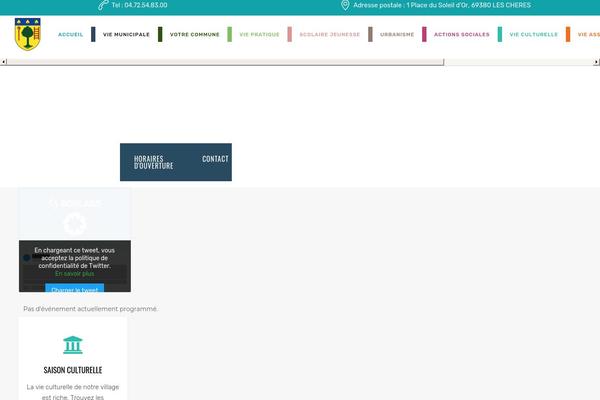Screen dimensions: 600x400
Task: Open the Scolaire Jeunesse menu
Action: click(329, 34)
